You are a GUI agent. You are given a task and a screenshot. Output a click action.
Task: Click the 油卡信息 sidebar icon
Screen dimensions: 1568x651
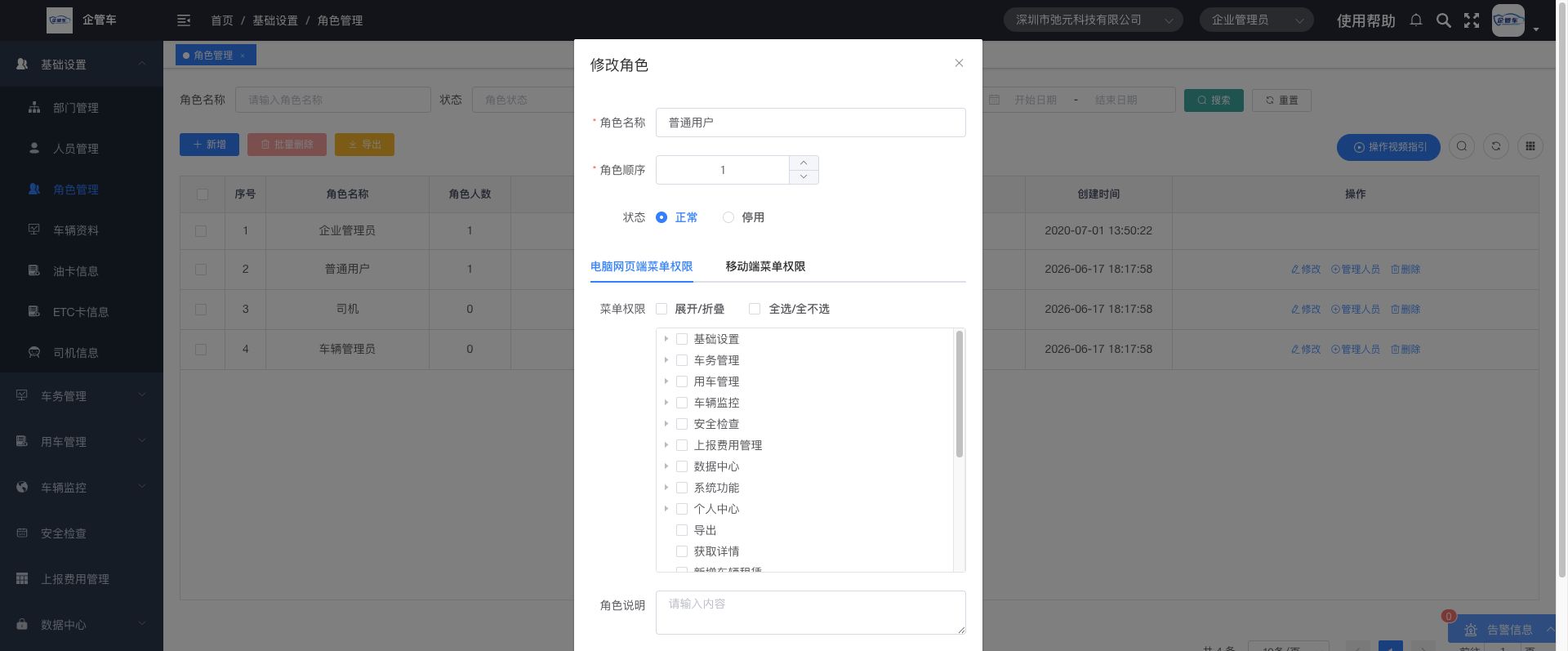click(34, 270)
